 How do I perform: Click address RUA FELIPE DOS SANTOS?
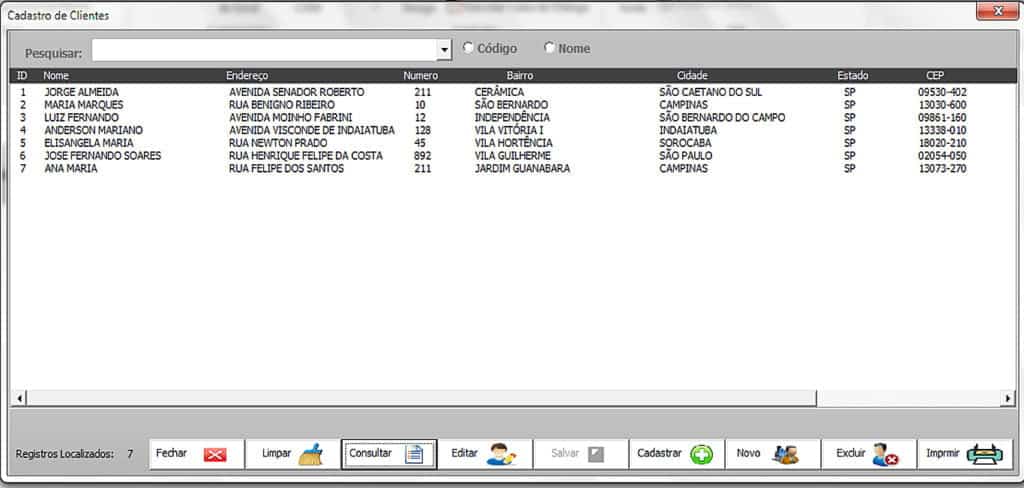[x=286, y=169]
